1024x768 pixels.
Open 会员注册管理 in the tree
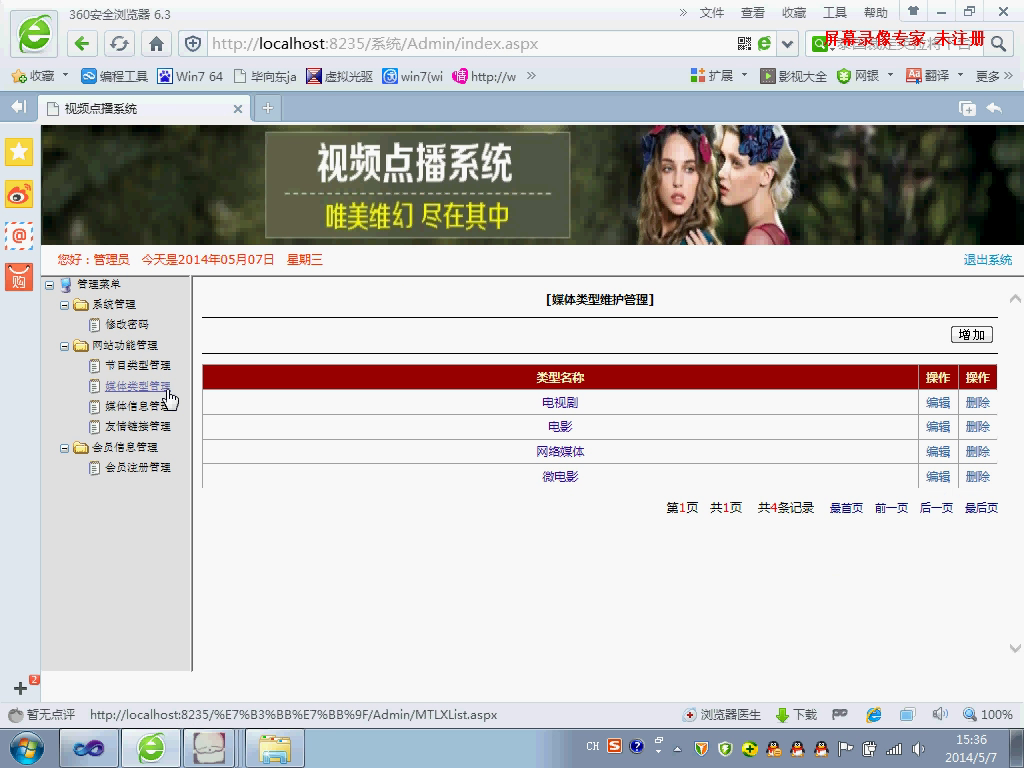[138, 468]
